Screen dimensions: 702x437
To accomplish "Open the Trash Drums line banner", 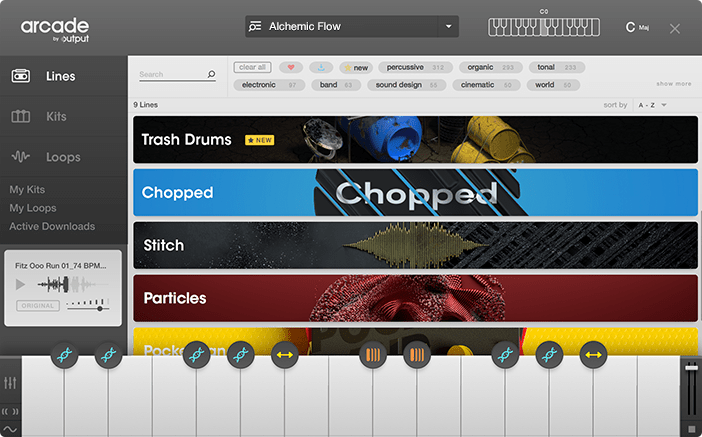I will (415, 140).
